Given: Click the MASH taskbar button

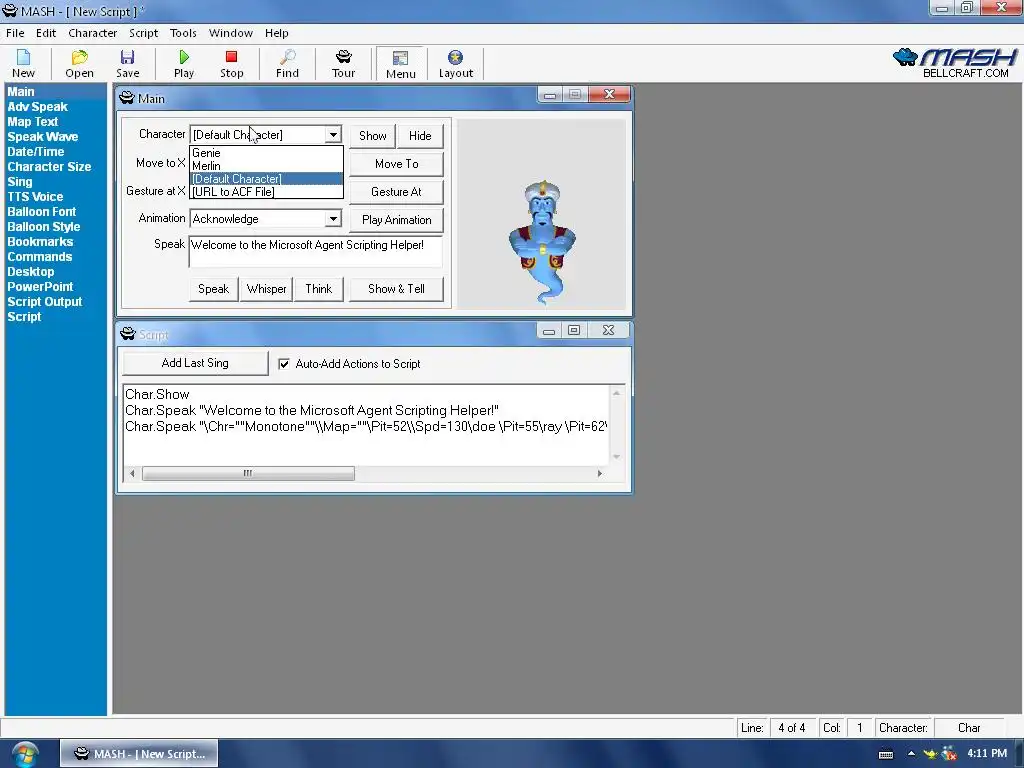Looking at the screenshot, I should 139,754.
